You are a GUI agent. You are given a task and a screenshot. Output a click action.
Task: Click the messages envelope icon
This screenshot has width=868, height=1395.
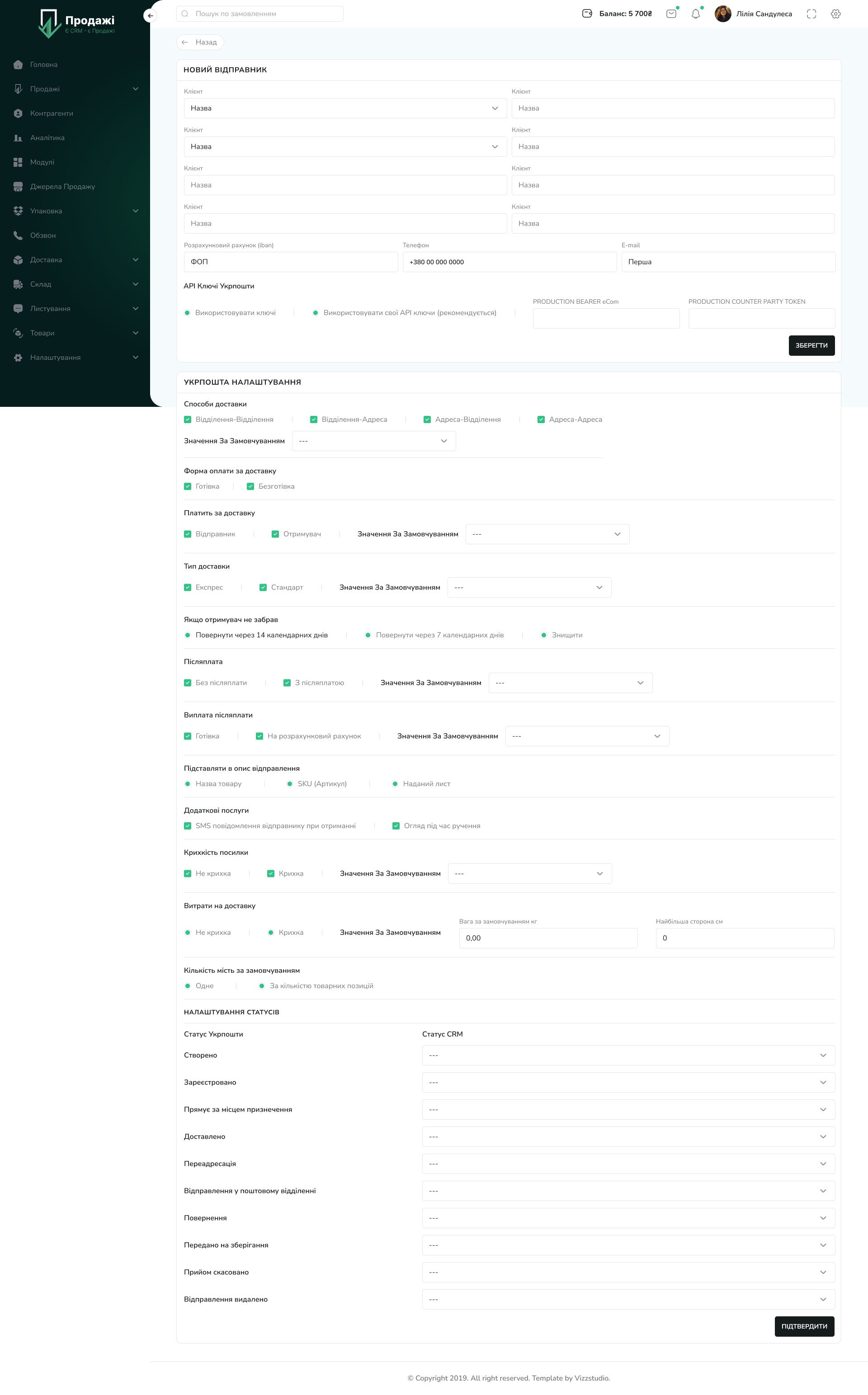click(x=671, y=14)
